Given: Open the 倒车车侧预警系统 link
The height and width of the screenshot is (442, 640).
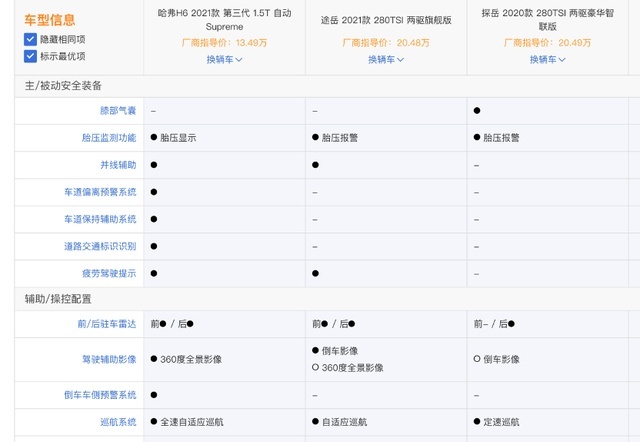Looking at the screenshot, I should coord(100,395).
